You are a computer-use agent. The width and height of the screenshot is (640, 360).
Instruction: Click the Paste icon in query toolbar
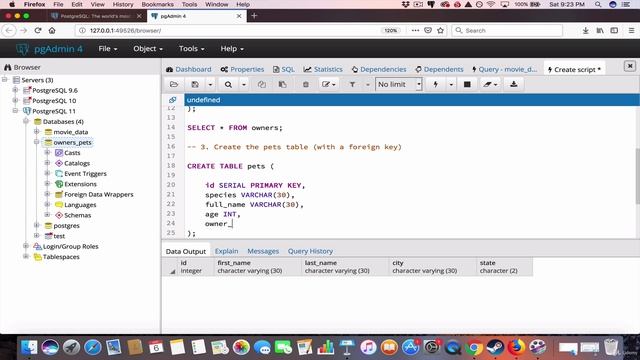282,84
